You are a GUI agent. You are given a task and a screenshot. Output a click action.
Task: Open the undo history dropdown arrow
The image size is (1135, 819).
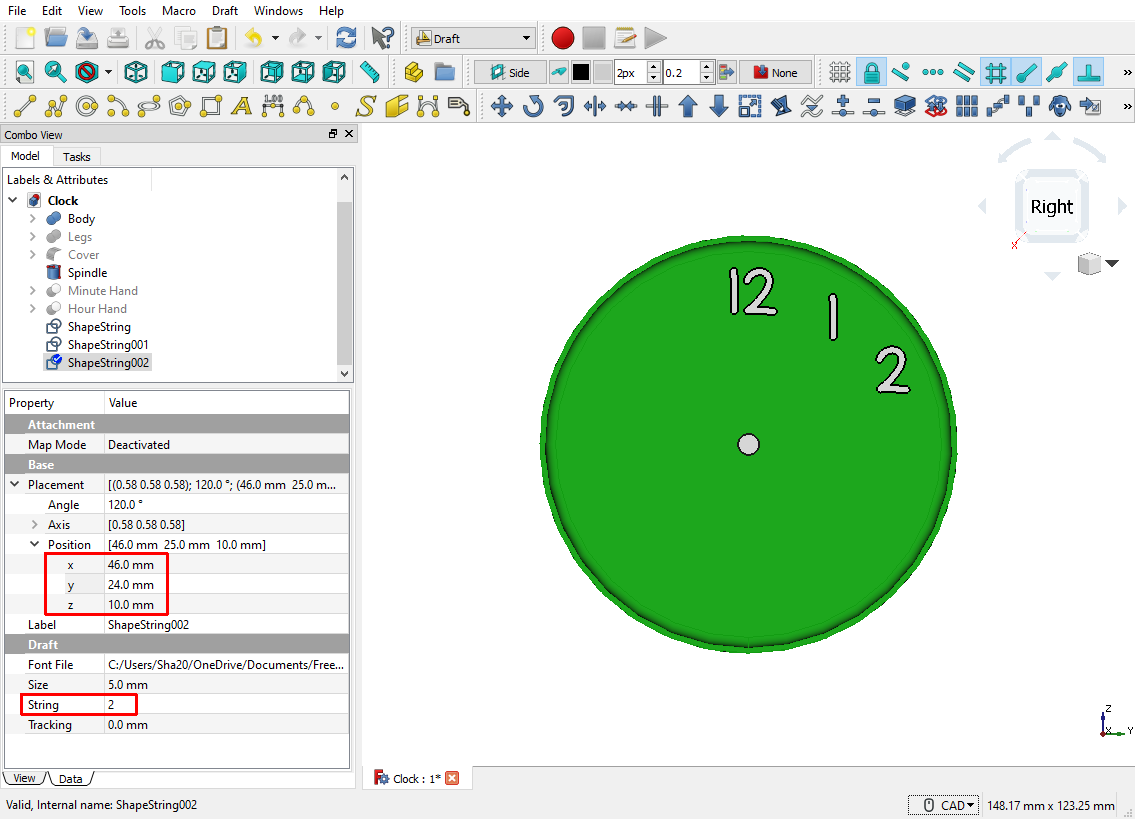(x=275, y=38)
